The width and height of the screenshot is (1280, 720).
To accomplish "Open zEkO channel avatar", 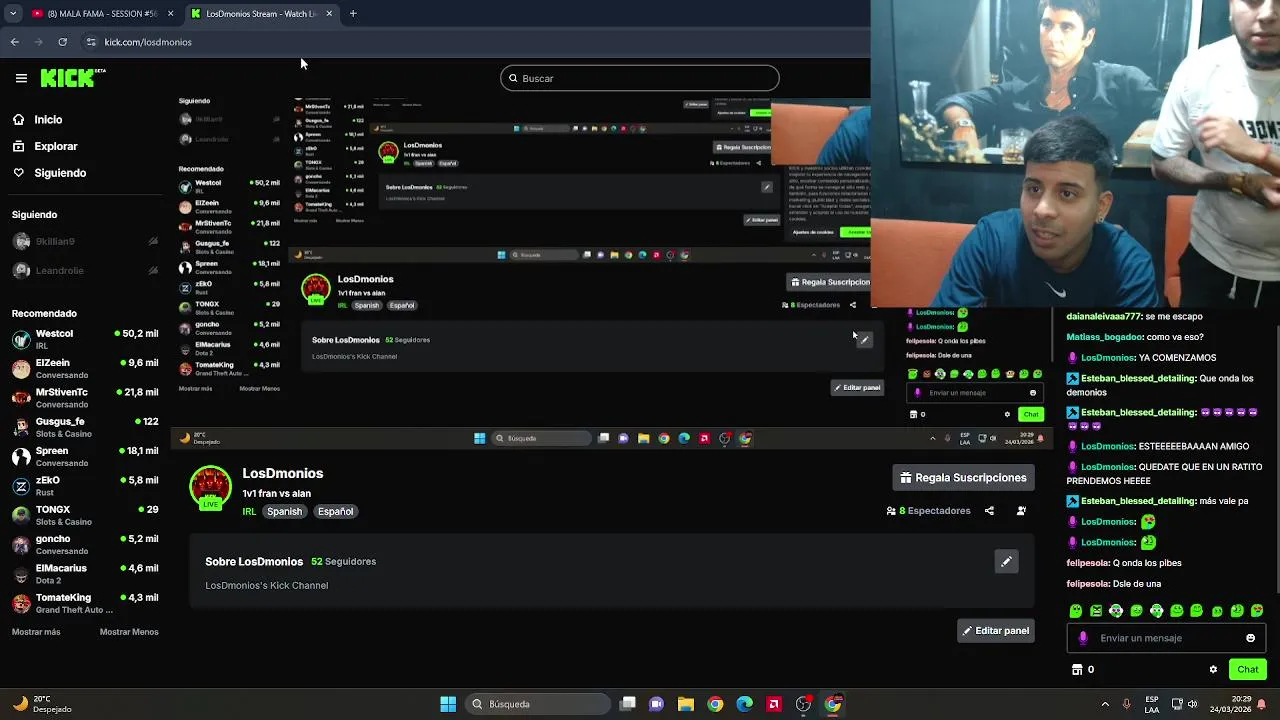I will pos(21,486).
